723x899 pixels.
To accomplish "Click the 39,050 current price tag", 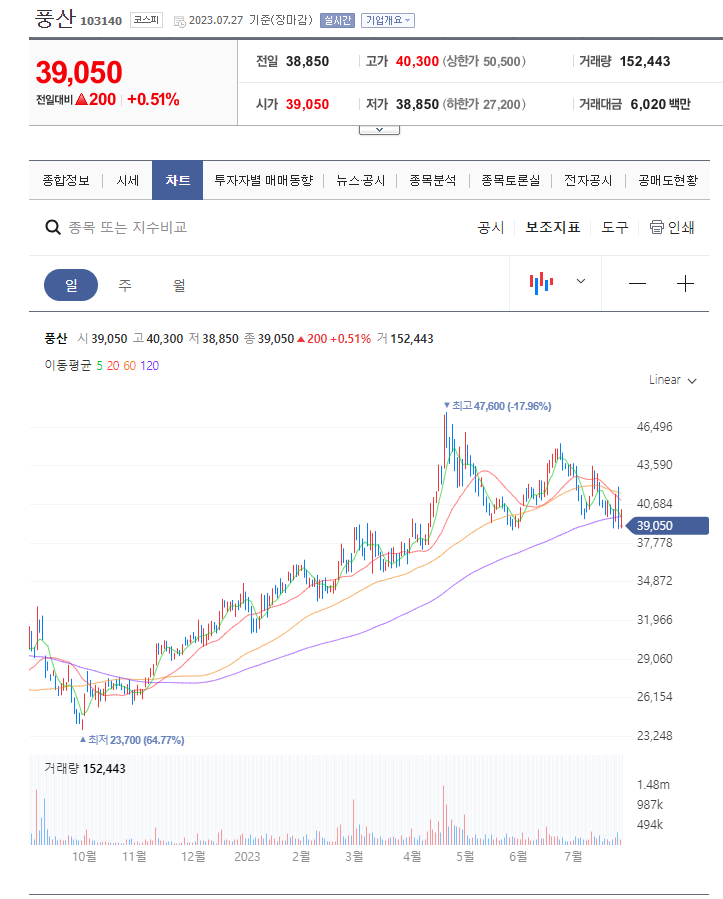I will [667, 526].
